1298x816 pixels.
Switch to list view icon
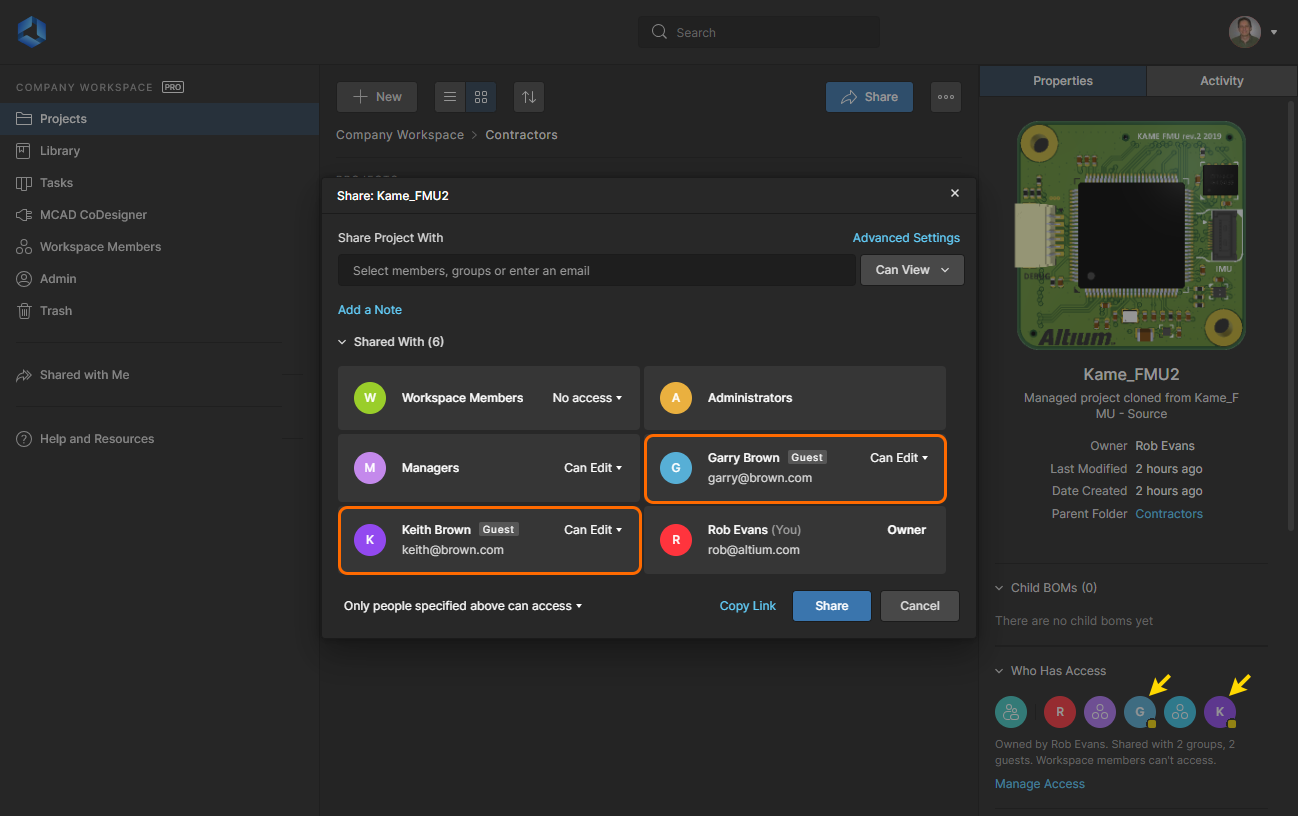pyautogui.click(x=450, y=97)
